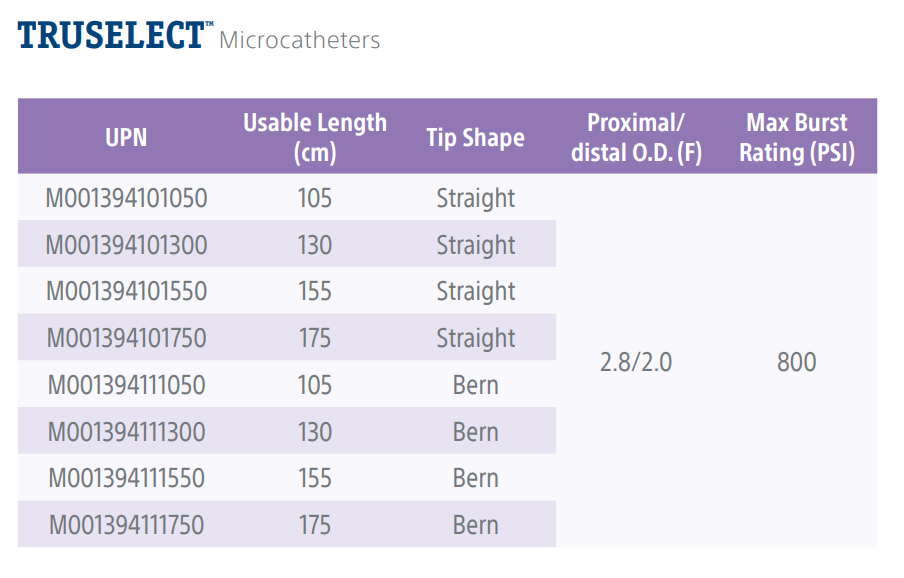The image size is (904, 578).
Task: Select UPN M001394111300 cell
Action: (x=126, y=432)
